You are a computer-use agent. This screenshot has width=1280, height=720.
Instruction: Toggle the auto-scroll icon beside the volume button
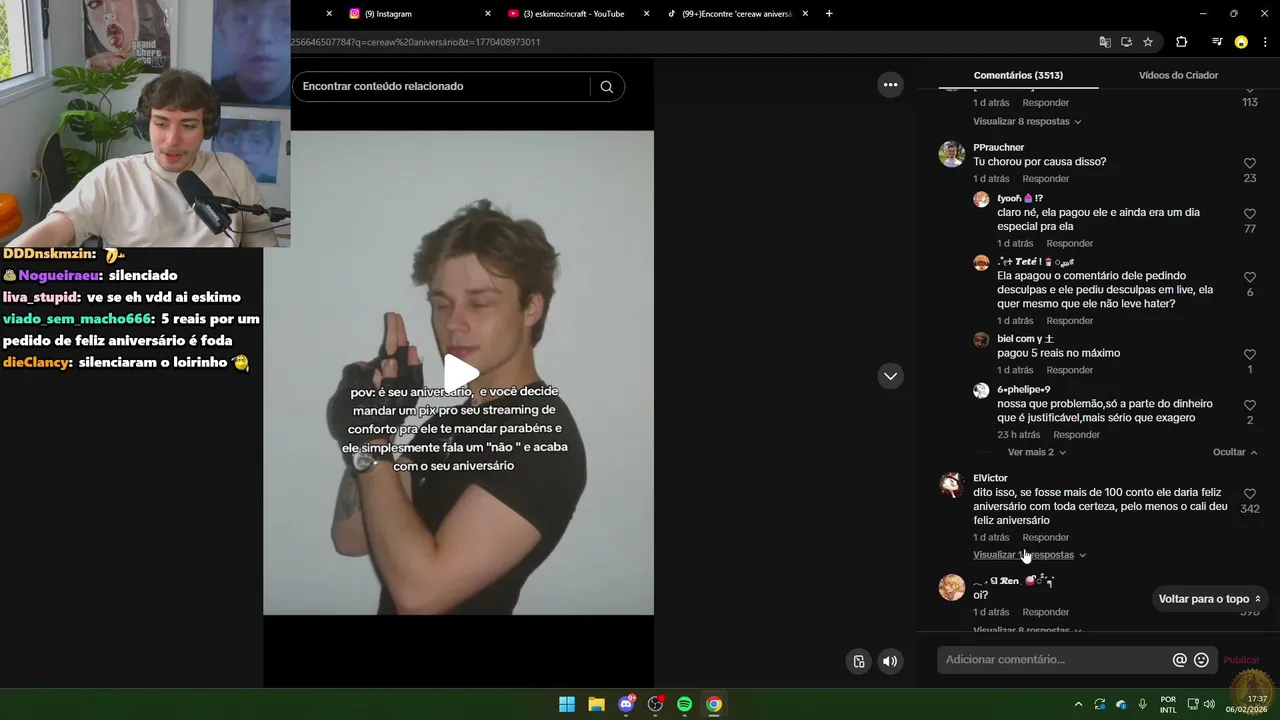click(x=859, y=661)
